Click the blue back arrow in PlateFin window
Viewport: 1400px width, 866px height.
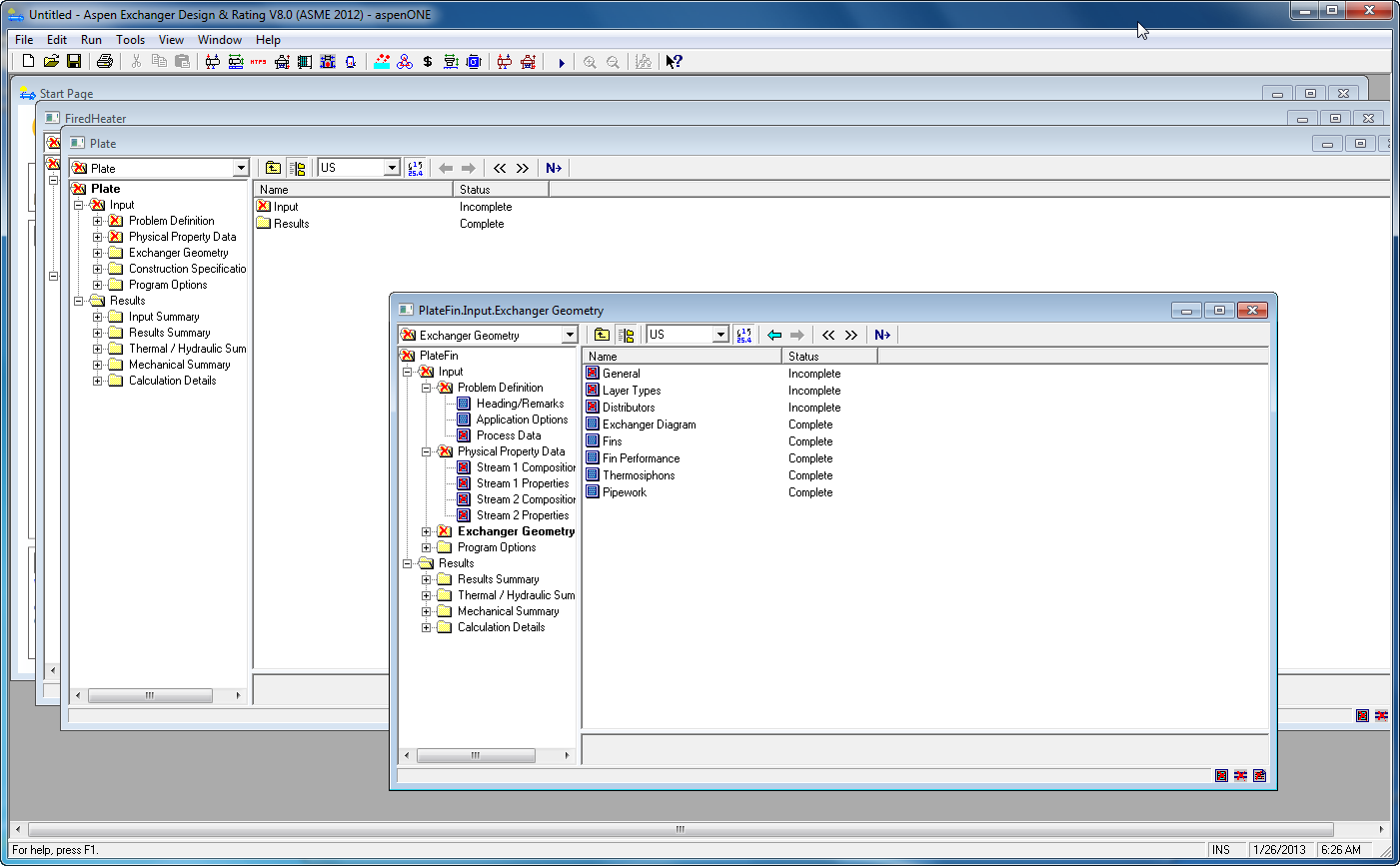point(774,335)
